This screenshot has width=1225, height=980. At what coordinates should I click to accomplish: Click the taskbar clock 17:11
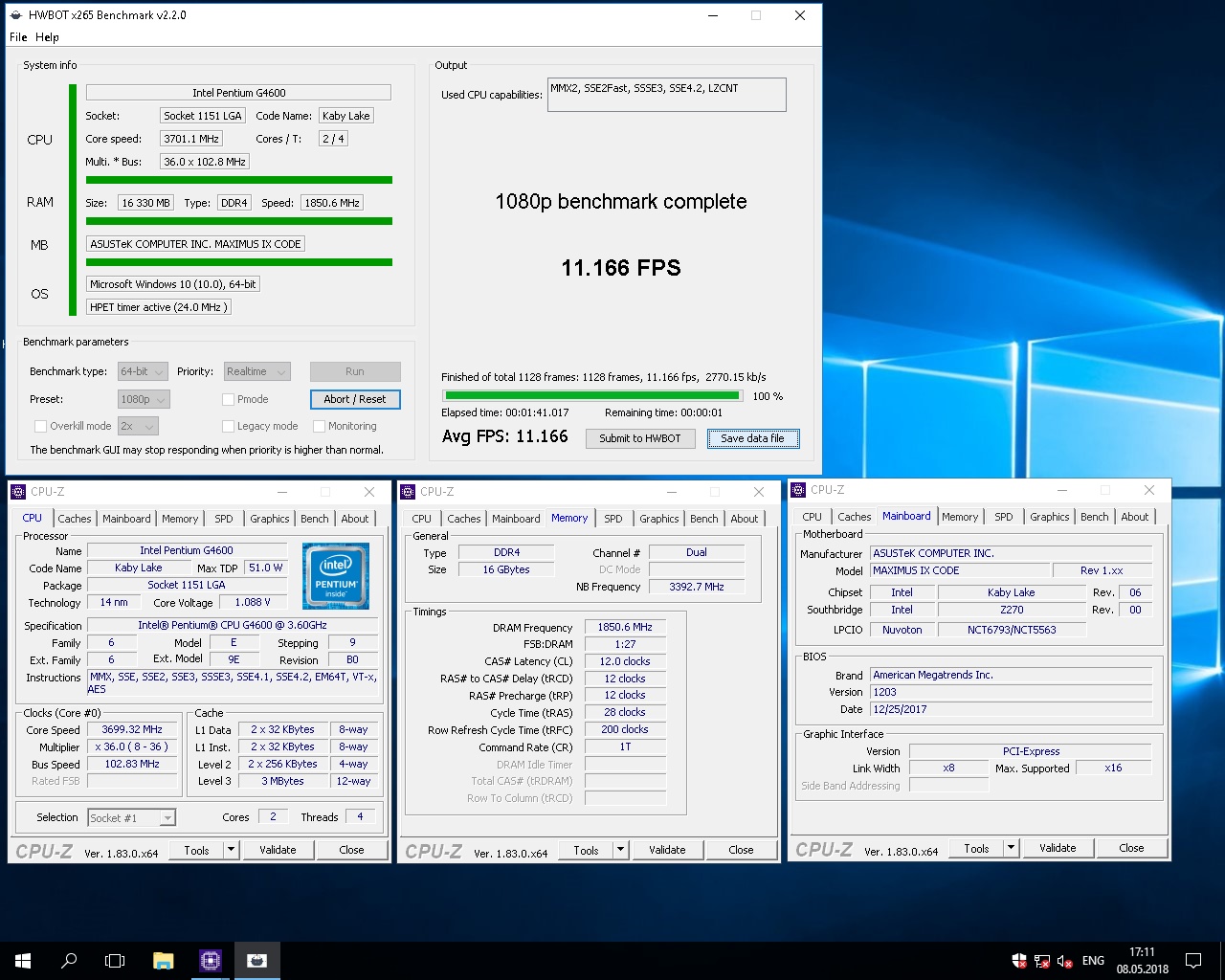coord(1142,952)
